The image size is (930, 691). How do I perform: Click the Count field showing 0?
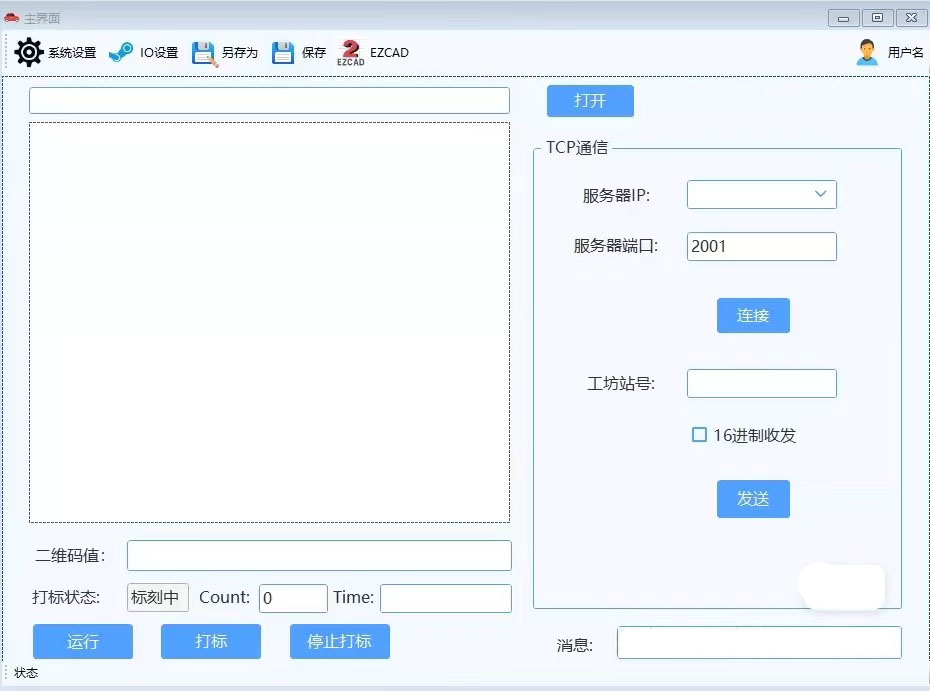point(293,598)
